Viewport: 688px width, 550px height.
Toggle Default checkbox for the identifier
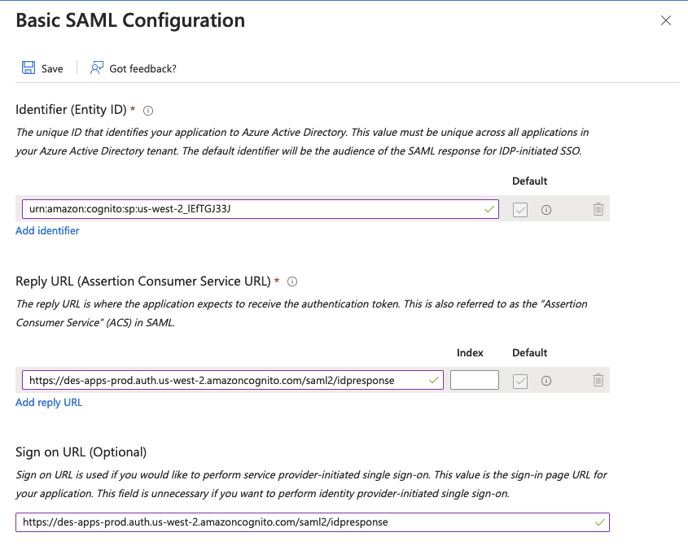pos(520,210)
